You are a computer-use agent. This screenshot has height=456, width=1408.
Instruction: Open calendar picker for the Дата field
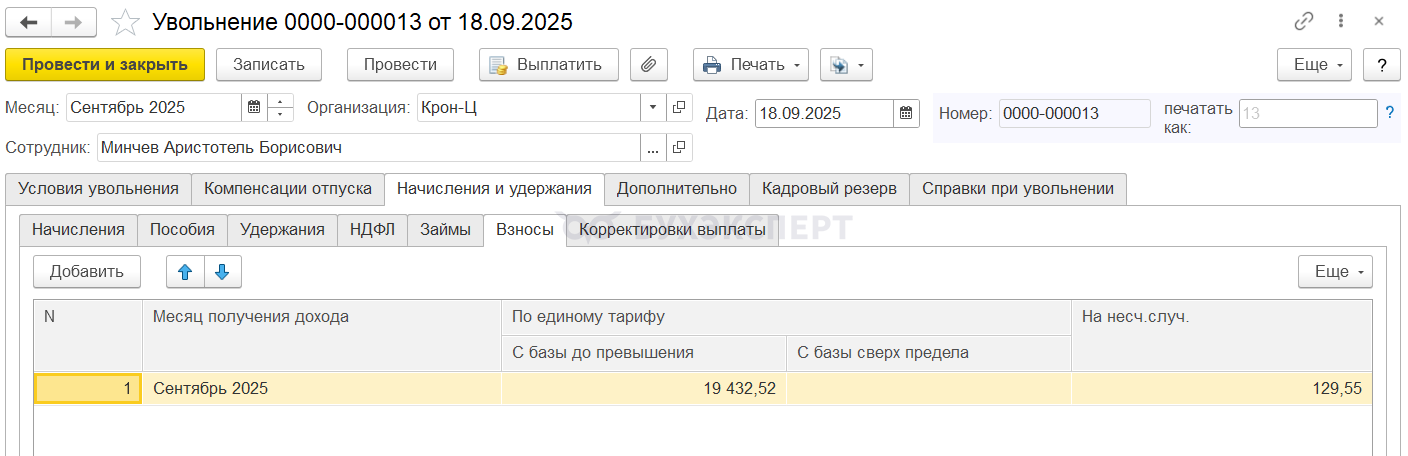click(x=906, y=113)
